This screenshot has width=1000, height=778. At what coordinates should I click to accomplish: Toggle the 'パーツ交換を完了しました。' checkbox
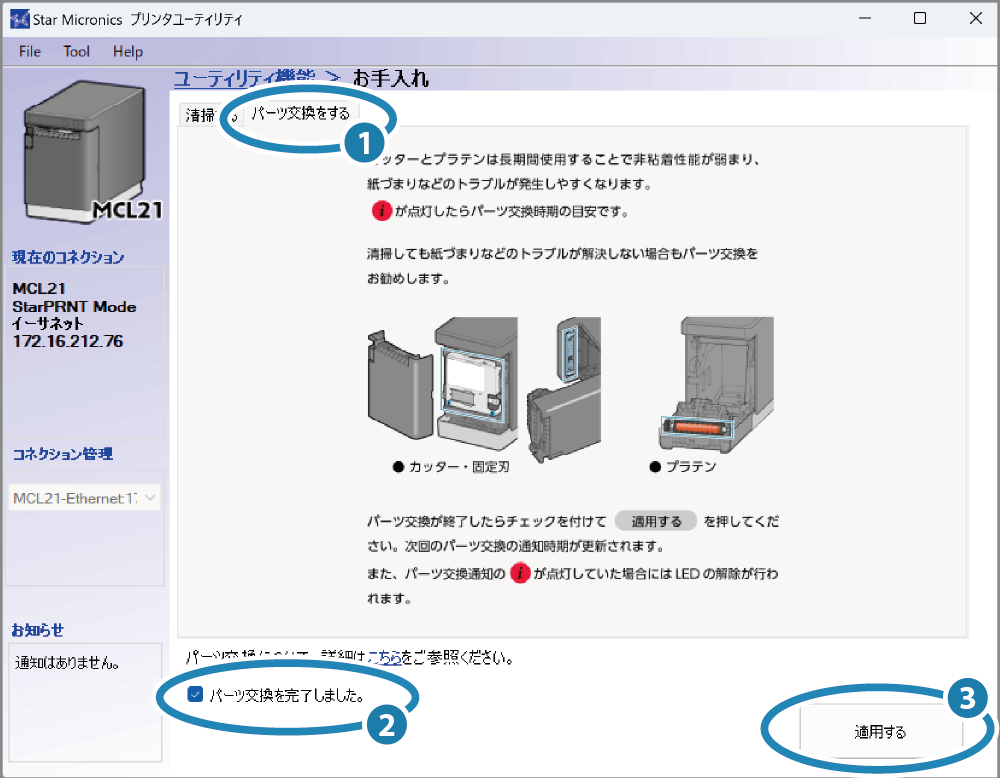[195, 694]
